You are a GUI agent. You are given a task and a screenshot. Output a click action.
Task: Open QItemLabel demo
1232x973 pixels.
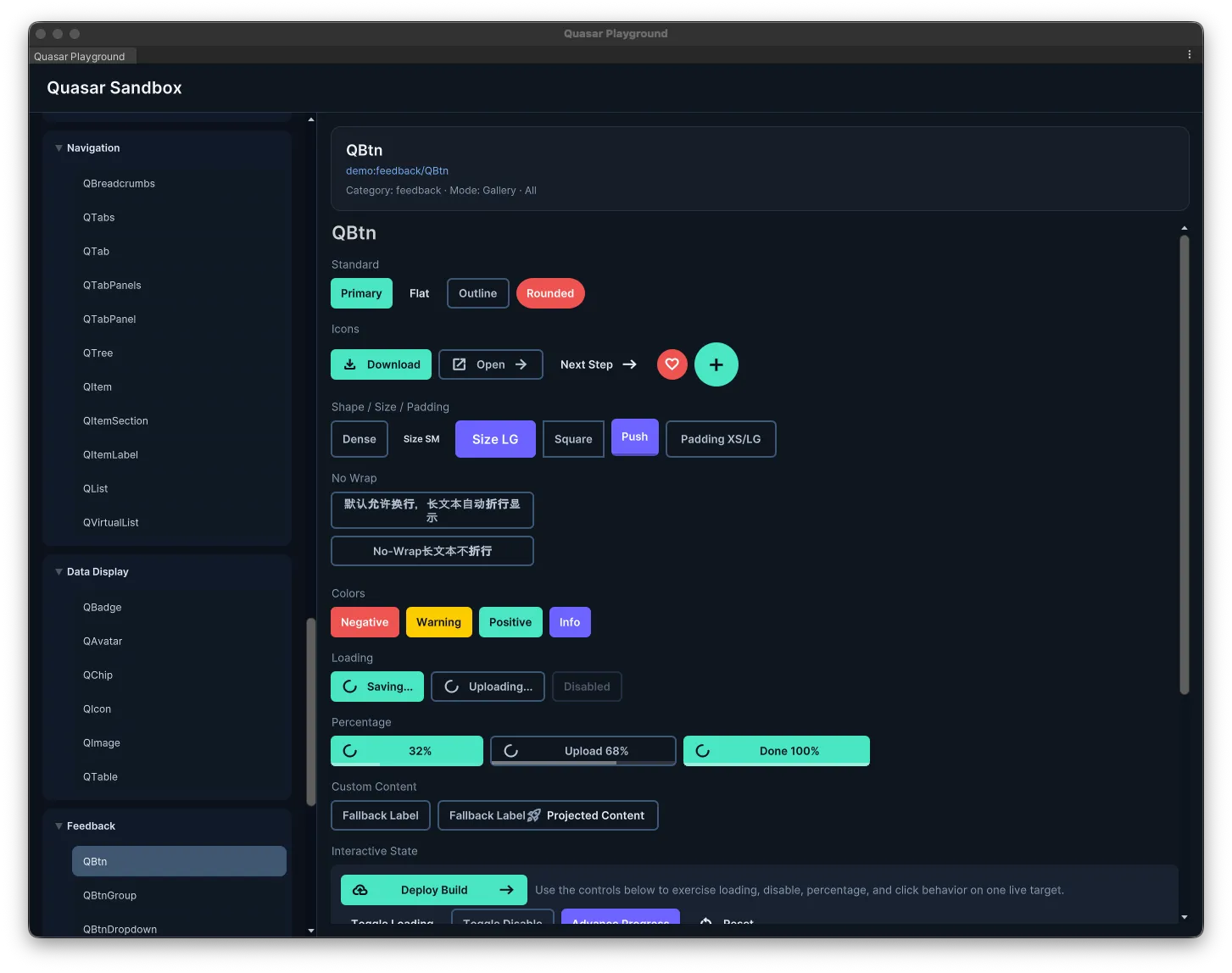tap(179, 454)
